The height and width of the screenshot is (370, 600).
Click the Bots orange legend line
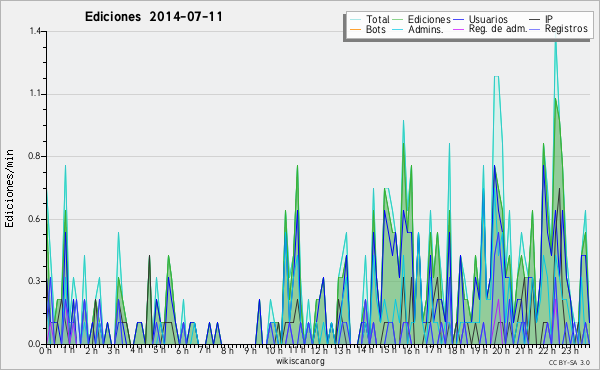[356, 29]
